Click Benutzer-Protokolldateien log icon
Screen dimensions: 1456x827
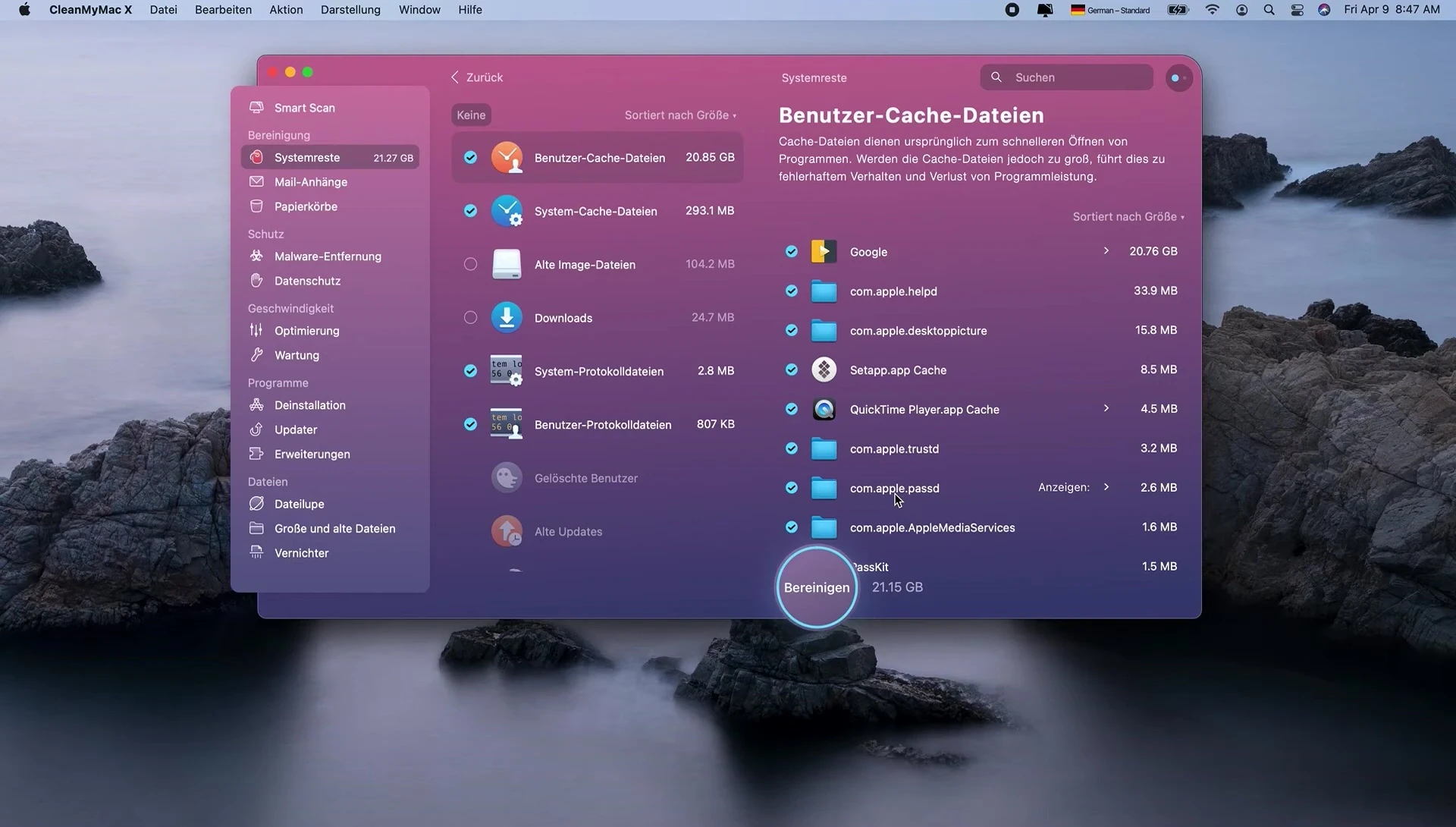pyautogui.click(x=507, y=423)
